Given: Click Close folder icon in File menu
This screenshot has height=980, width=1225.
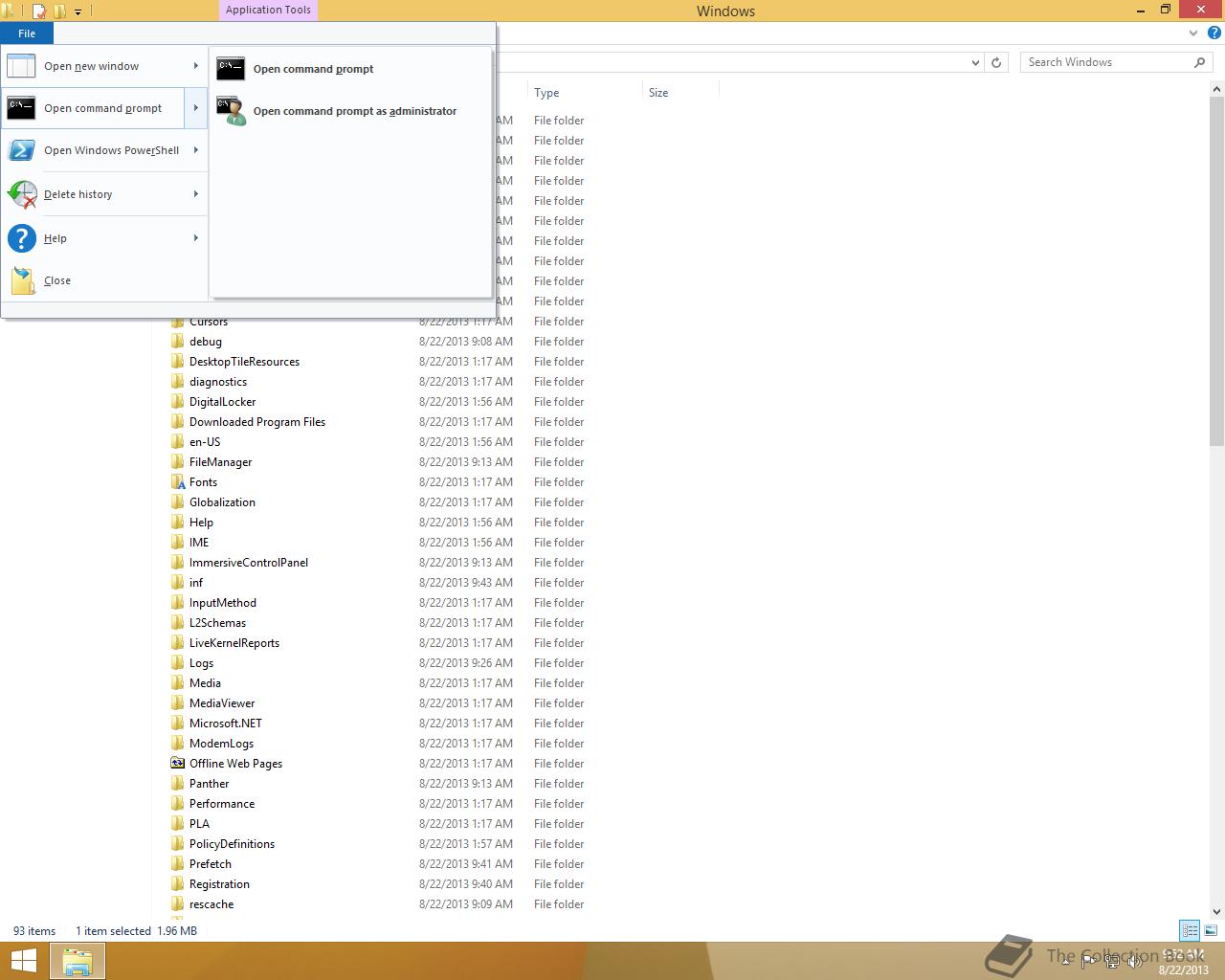Looking at the screenshot, I should [x=22, y=280].
